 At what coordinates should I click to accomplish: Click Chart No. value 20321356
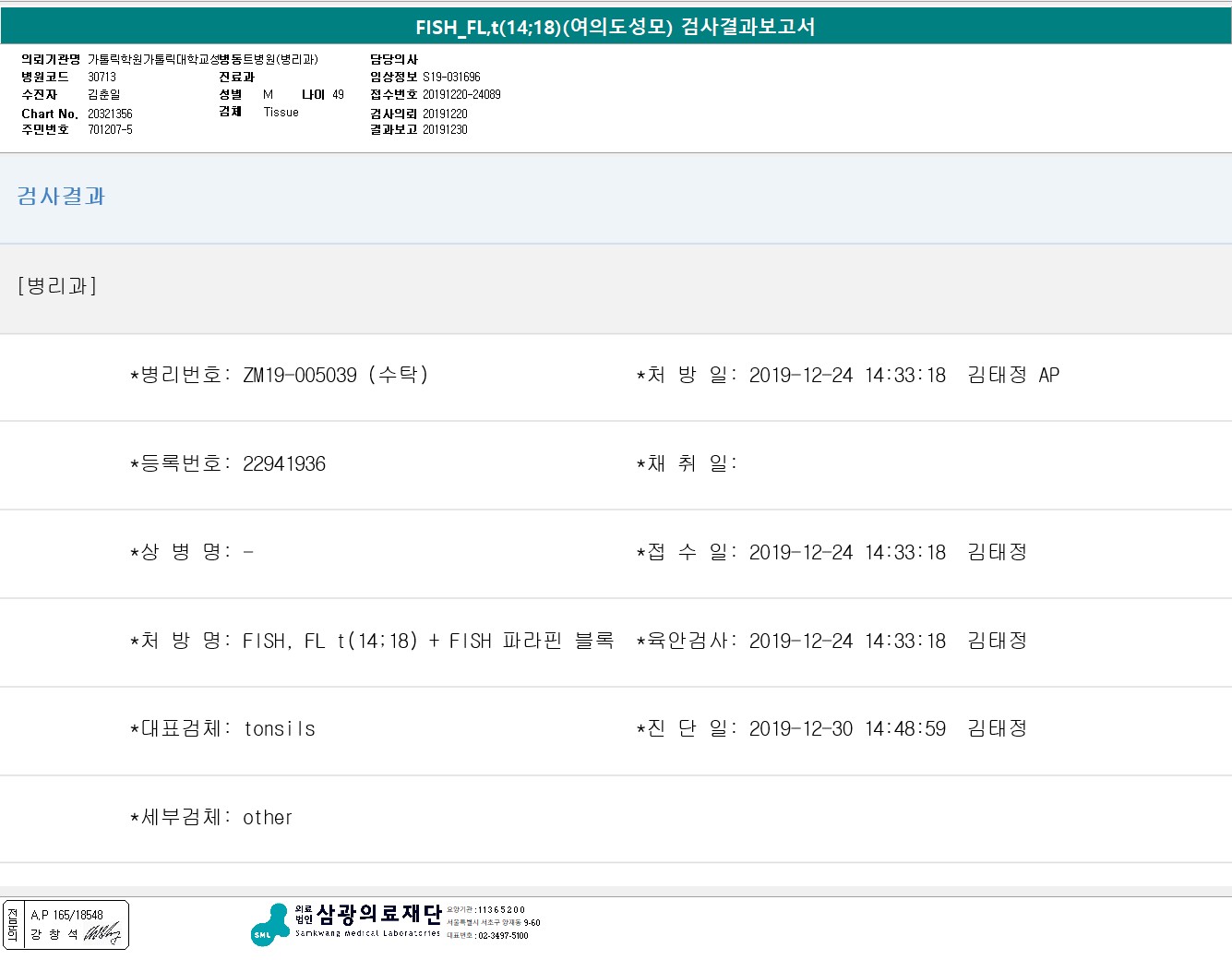pyautogui.click(x=110, y=114)
